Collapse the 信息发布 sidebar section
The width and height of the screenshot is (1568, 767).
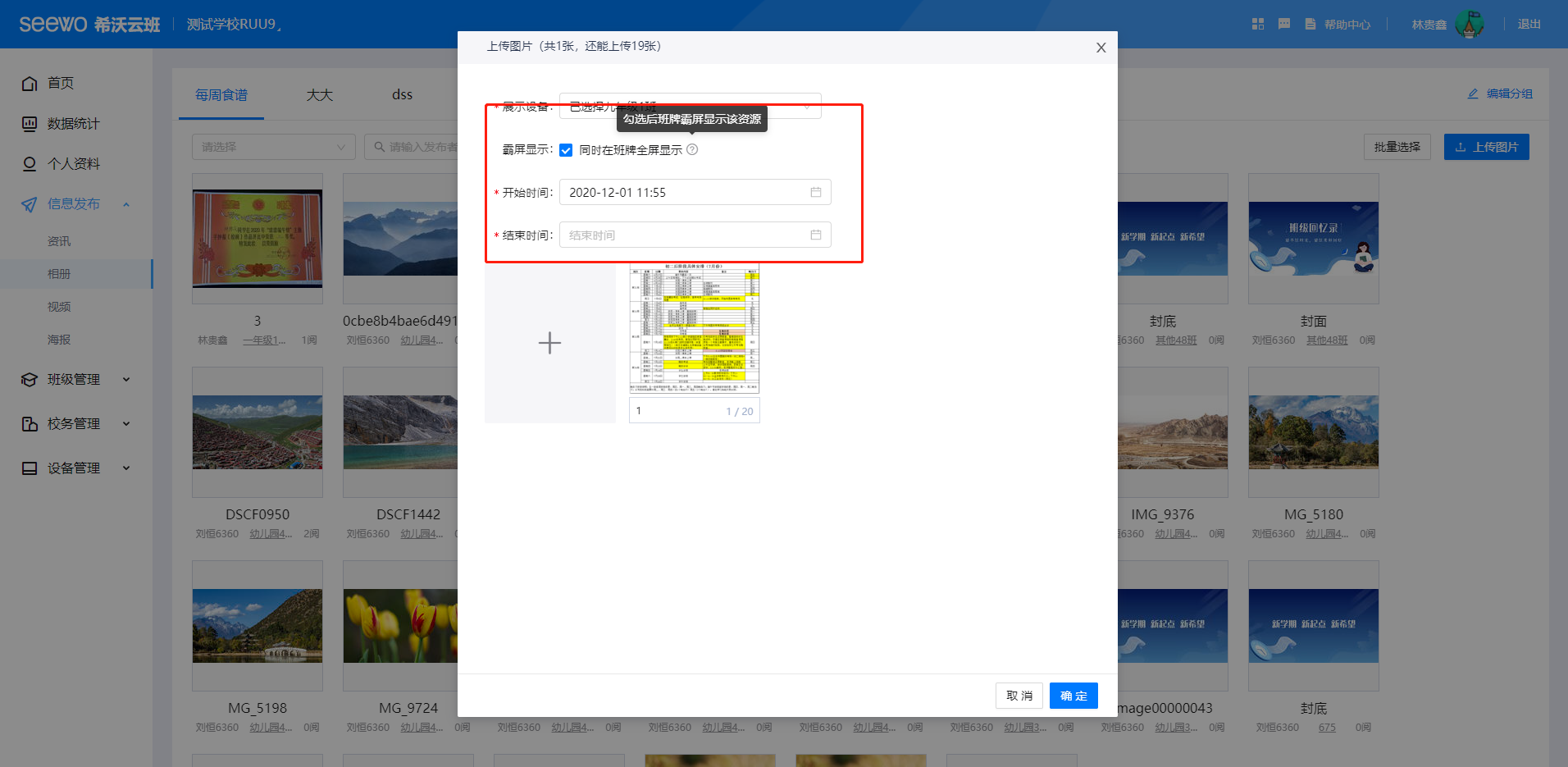tap(74, 203)
